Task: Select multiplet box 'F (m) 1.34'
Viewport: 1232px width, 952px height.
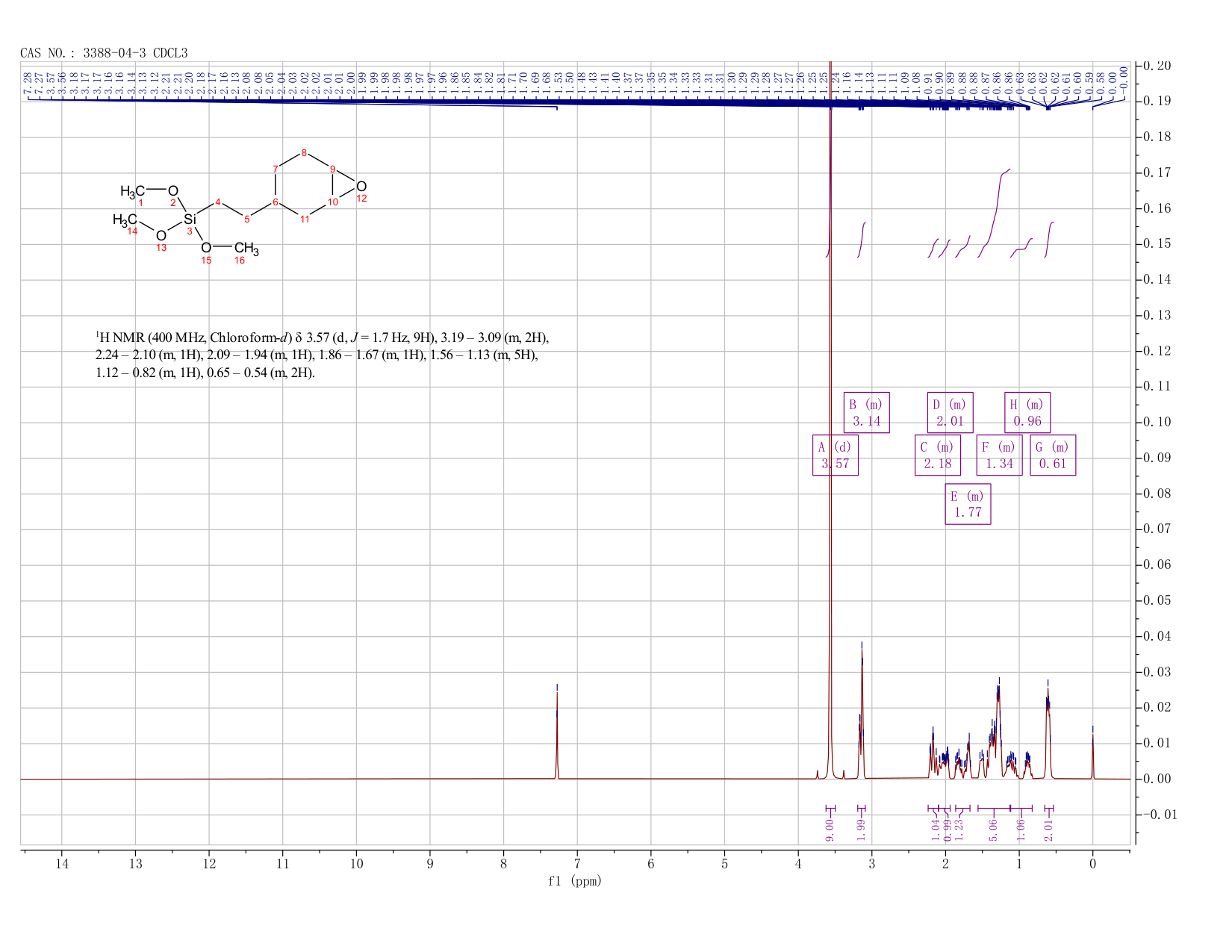Action: click(1000, 455)
